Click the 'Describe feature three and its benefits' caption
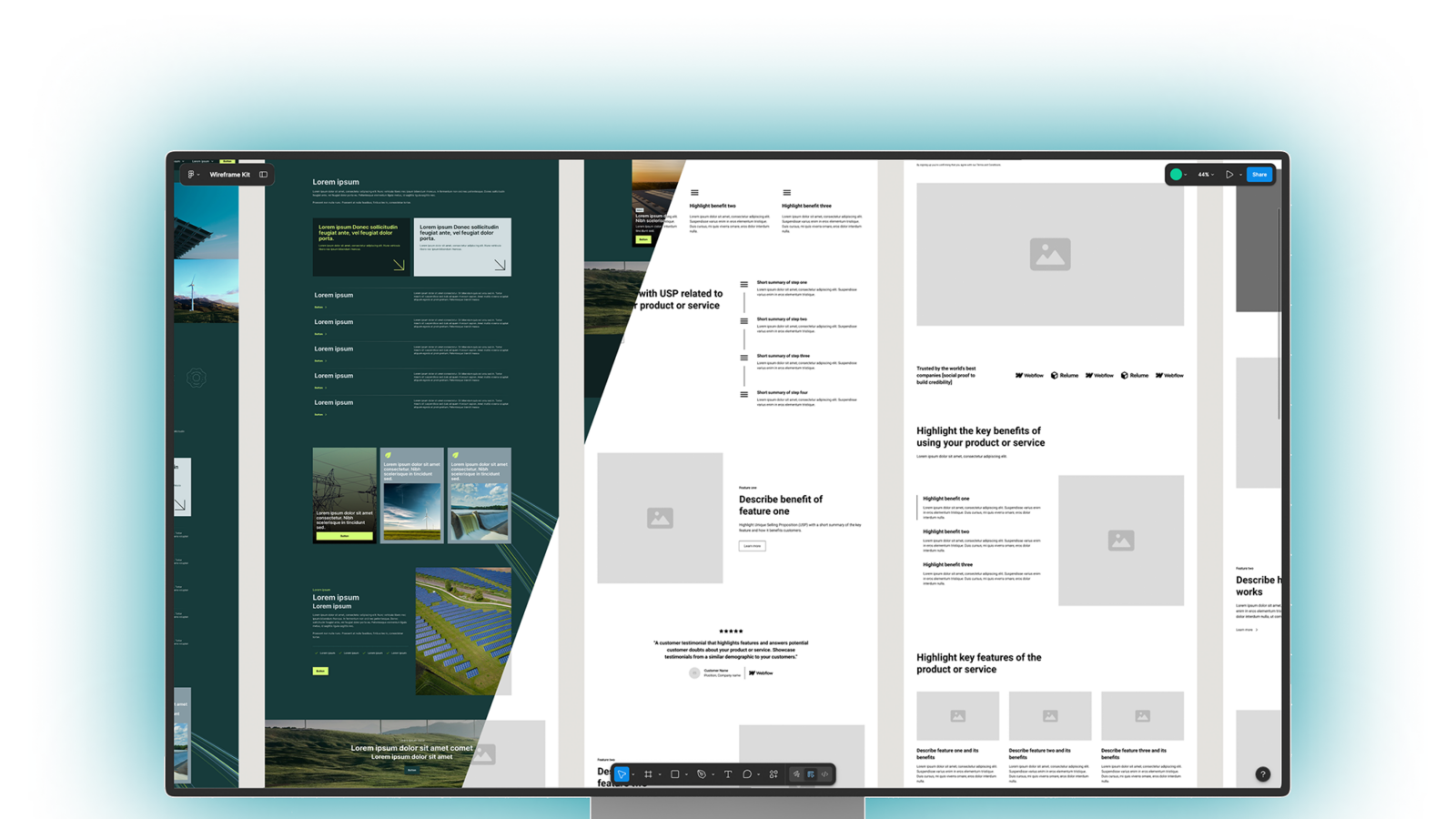Viewport: 1456px width, 819px height. 1133,753
